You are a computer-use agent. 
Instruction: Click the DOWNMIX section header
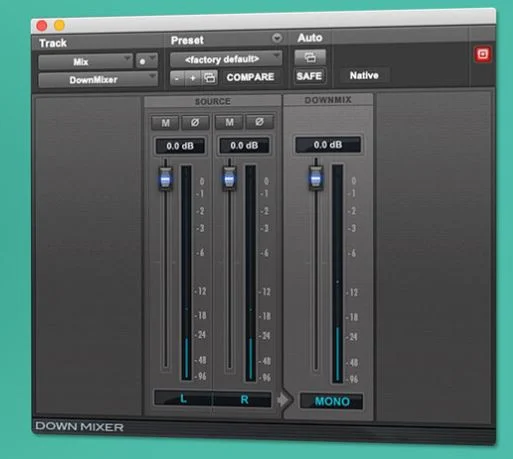pyautogui.click(x=328, y=100)
